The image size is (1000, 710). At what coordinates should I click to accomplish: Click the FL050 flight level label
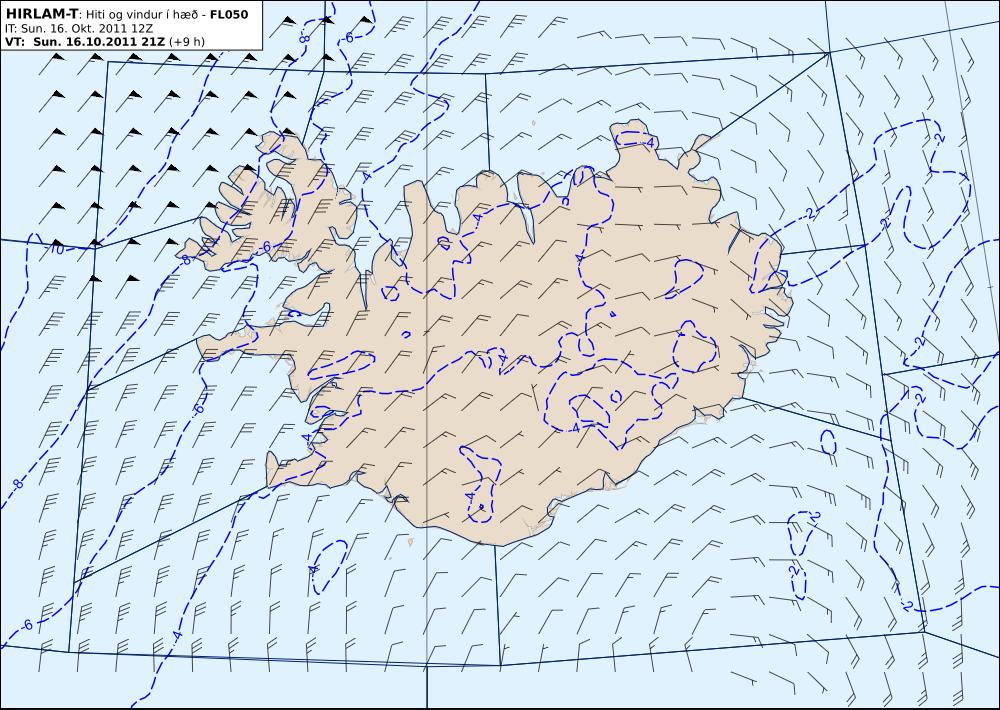click(229, 14)
